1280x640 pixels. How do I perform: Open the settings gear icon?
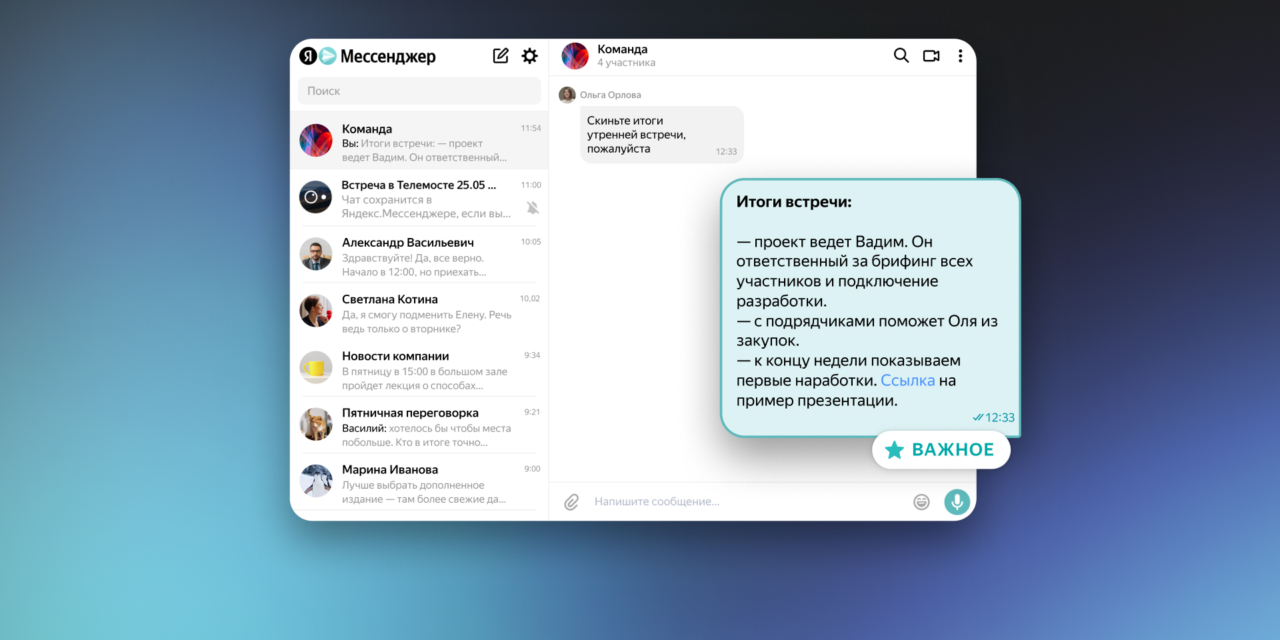(530, 56)
